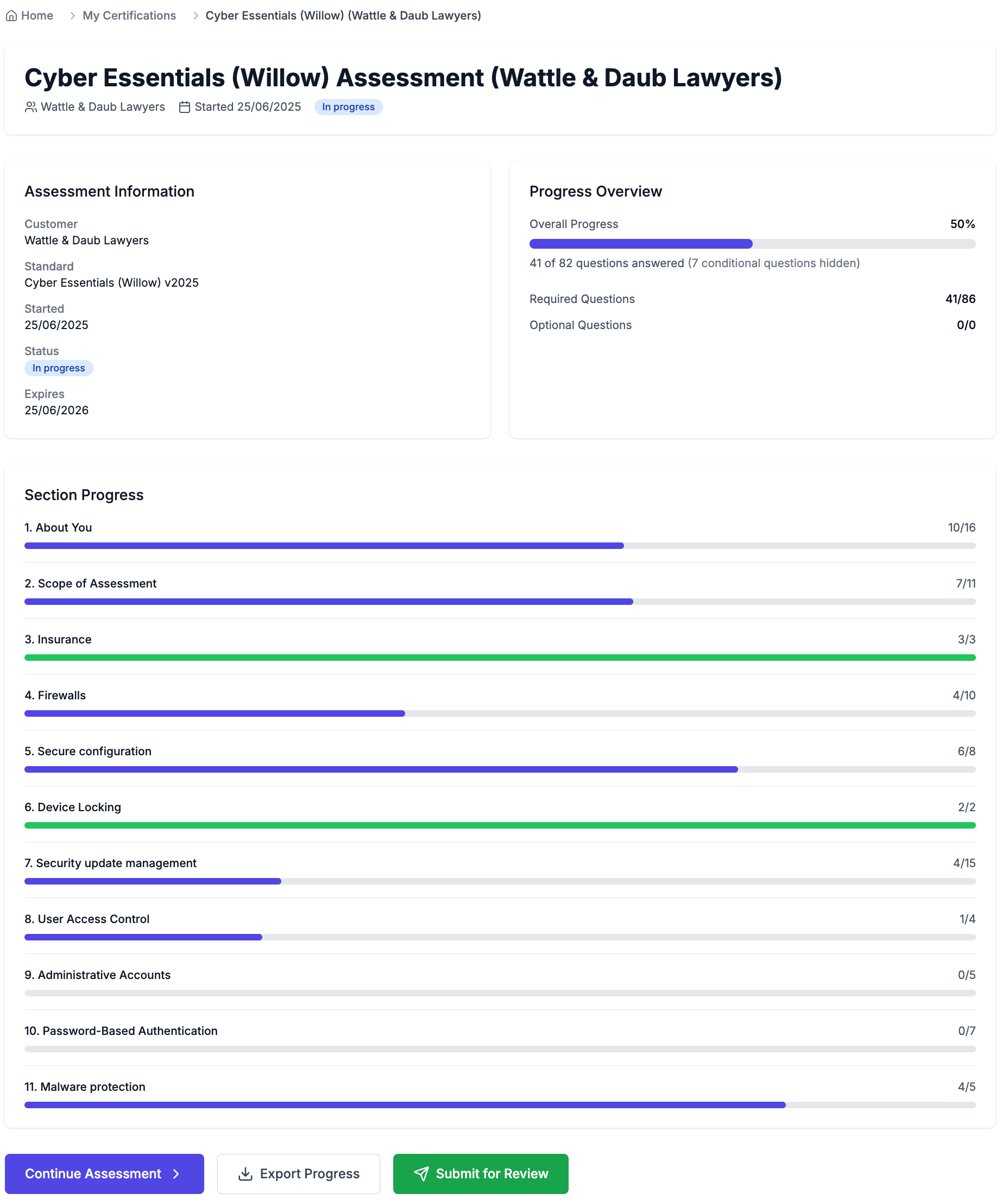
Task: Click the Malware protection progress bar
Action: 500,1105
